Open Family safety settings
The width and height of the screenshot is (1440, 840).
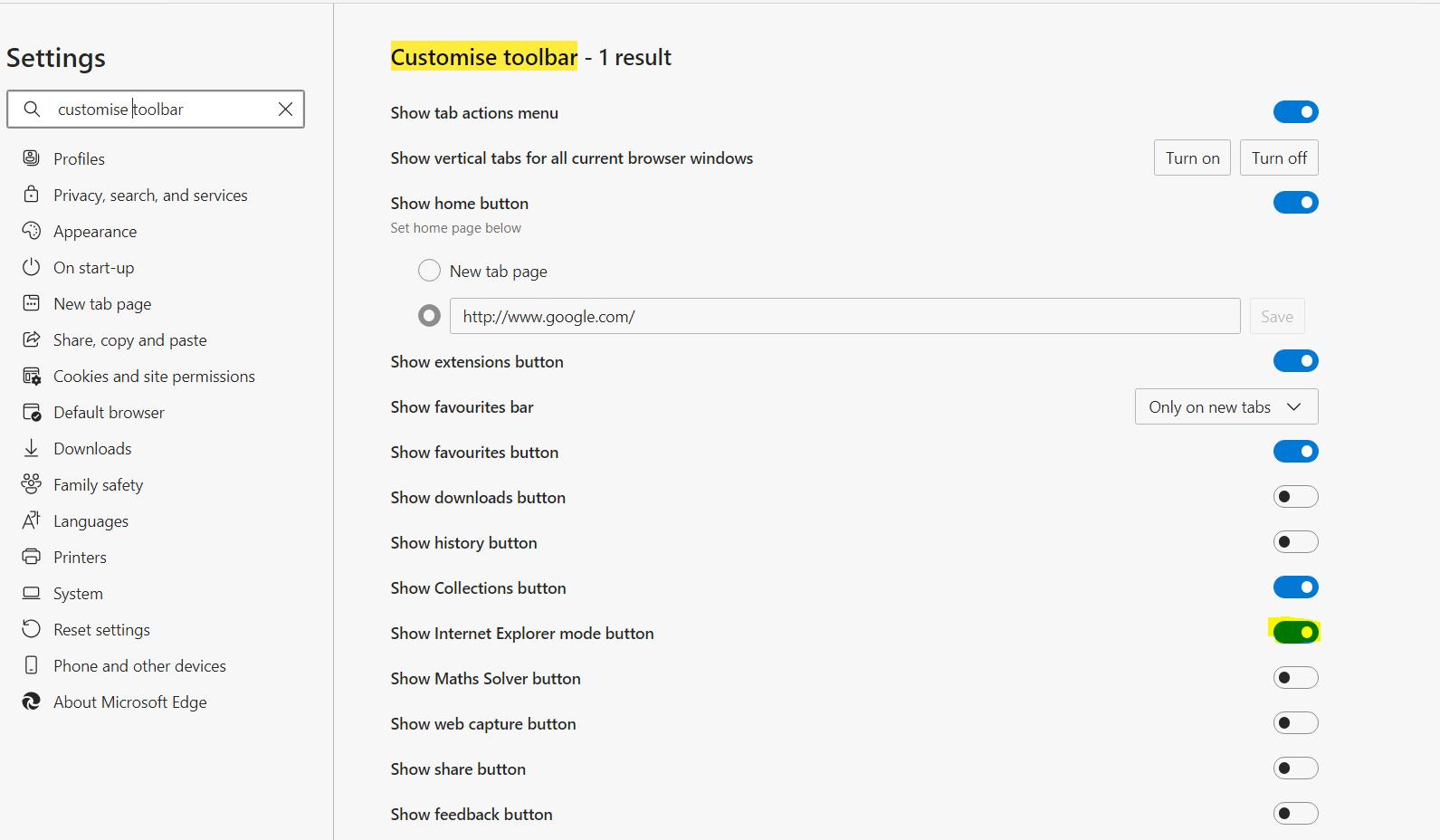pyautogui.click(x=98, y=484)
